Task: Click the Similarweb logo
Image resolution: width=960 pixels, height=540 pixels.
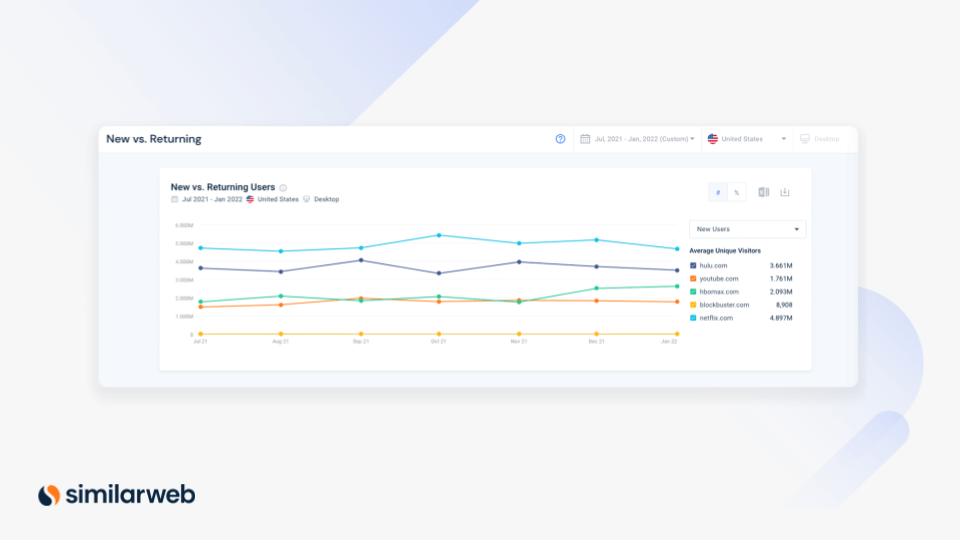Action: click(116, 494)
